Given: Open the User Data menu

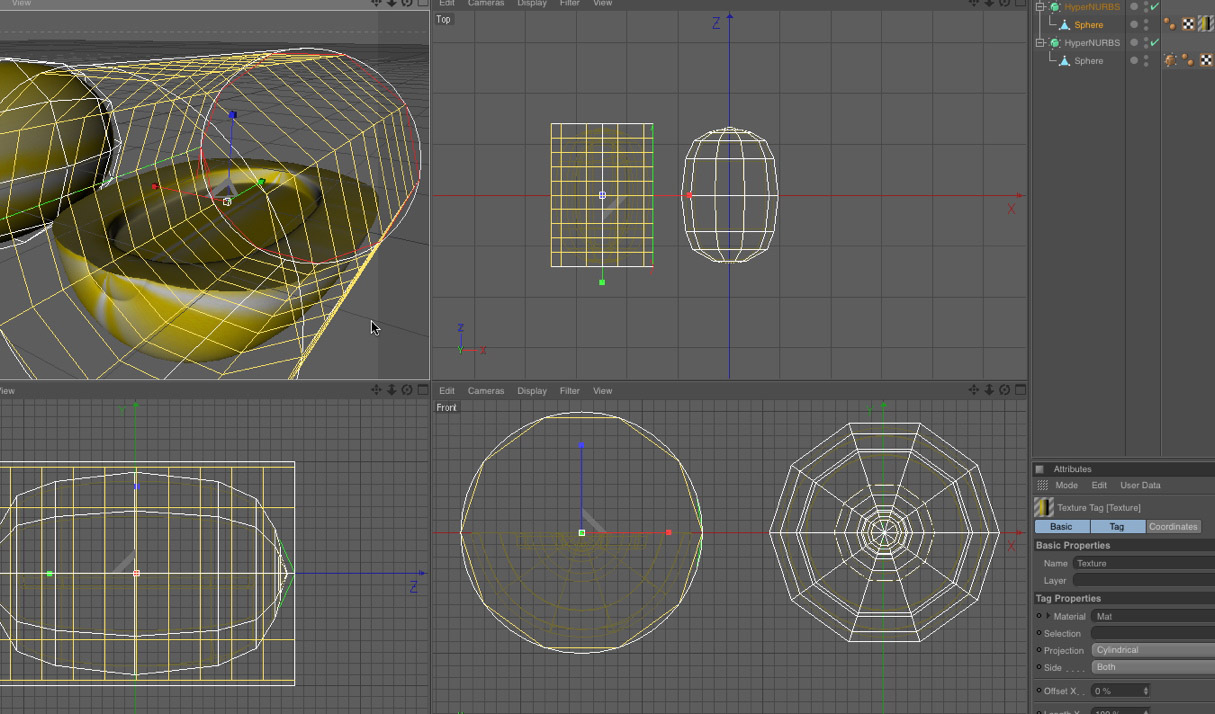Looking at the screenshot, I should coord(1140,485).
